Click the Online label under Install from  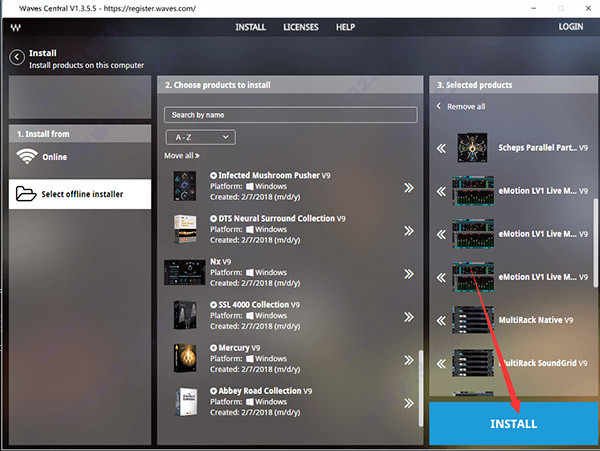click(x=55, y=157)
